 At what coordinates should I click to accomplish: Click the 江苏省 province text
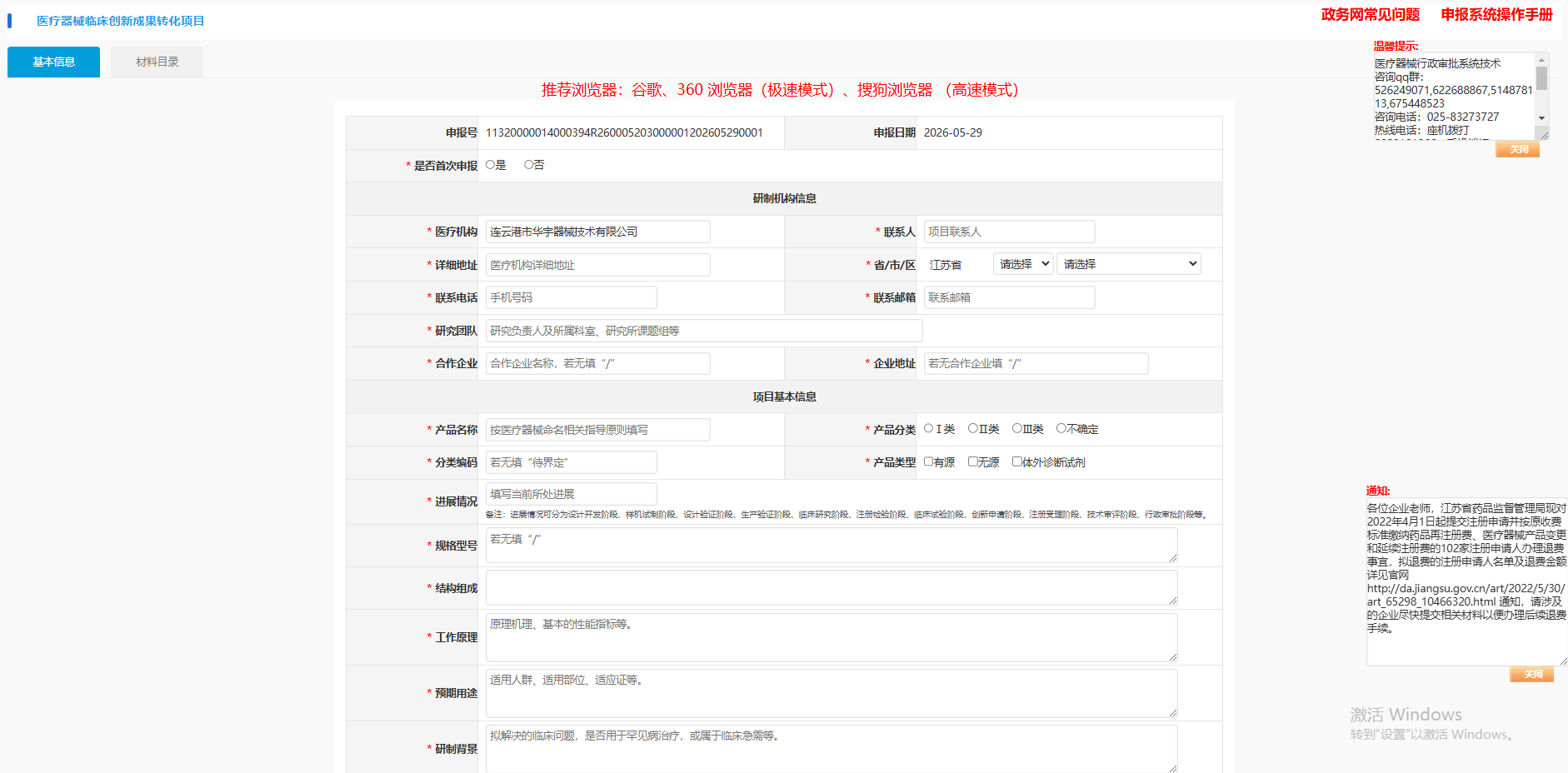point(946,265)
